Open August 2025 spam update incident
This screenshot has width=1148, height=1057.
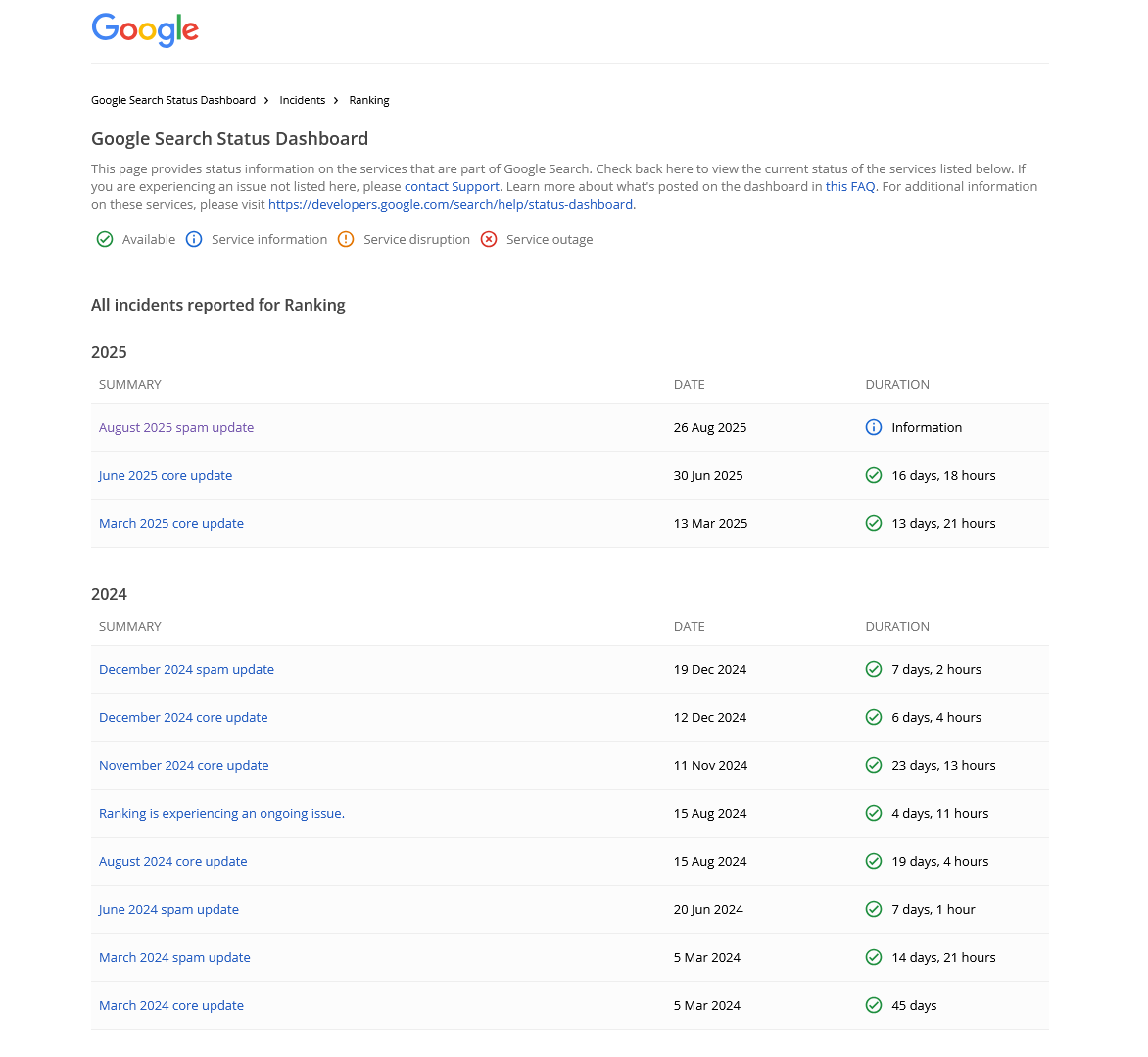point(176,427)
